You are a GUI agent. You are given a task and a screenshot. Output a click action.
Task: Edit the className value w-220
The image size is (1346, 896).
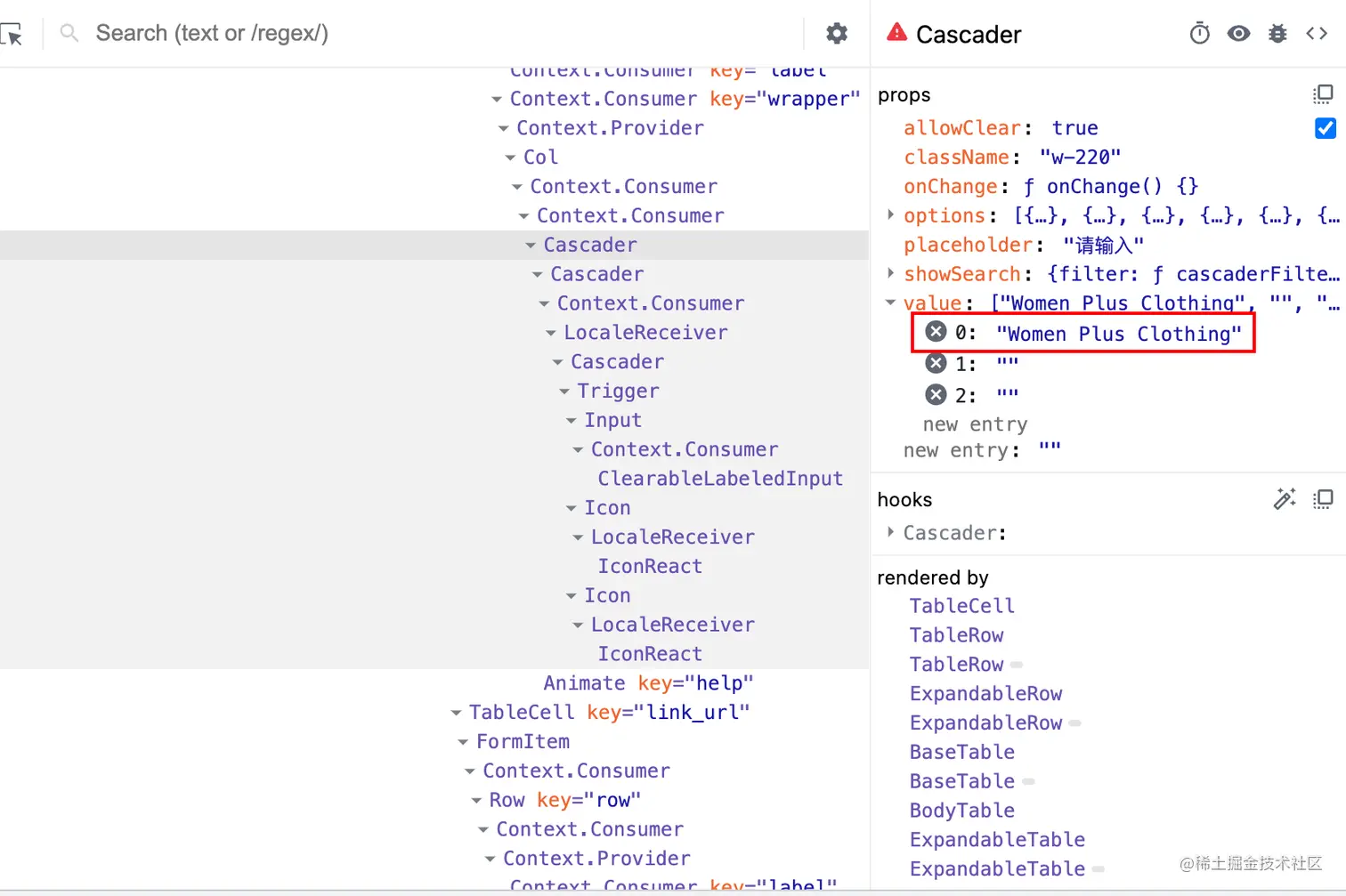pos(1080,157)
